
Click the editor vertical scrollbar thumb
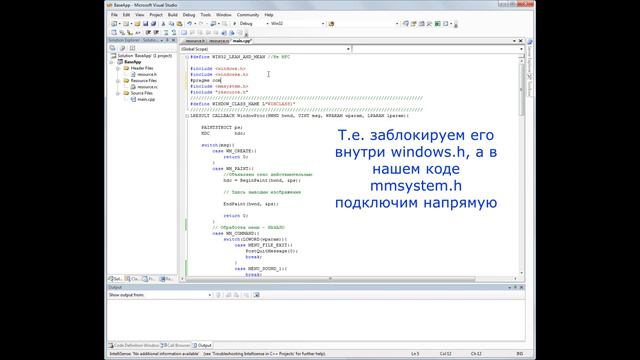click(521, 90)
